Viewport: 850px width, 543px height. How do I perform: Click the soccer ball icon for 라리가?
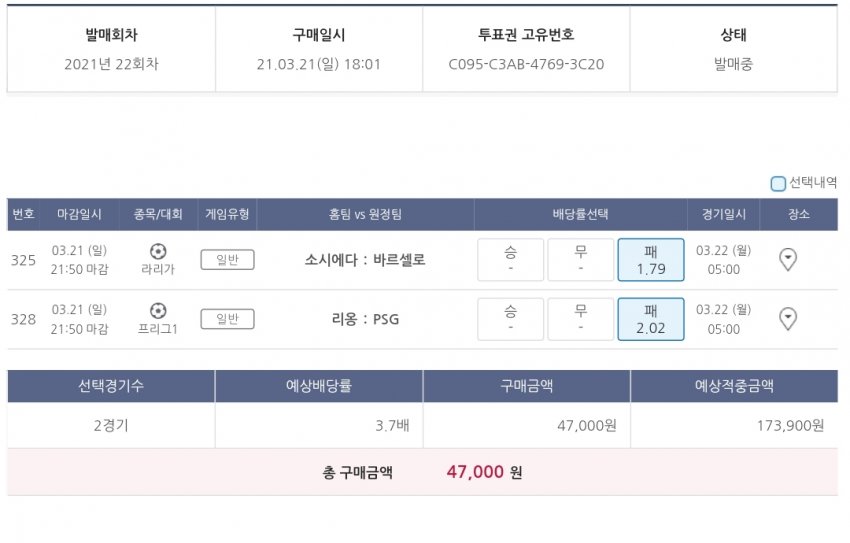coord(158,252)
